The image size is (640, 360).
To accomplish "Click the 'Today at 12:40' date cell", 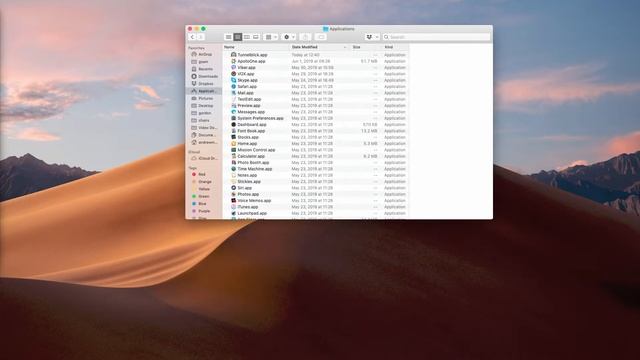I will (x=305, y=55).
